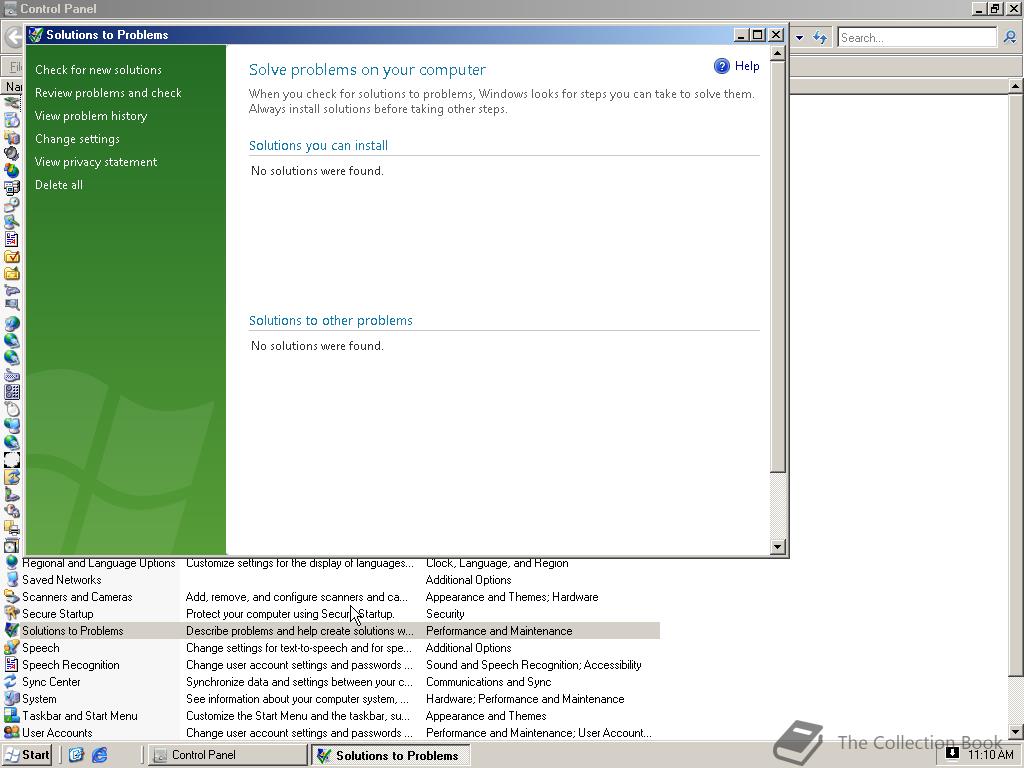Open the address bar dropdown arrow
This screenshot has height=768, width=1024.
[799, 38]
